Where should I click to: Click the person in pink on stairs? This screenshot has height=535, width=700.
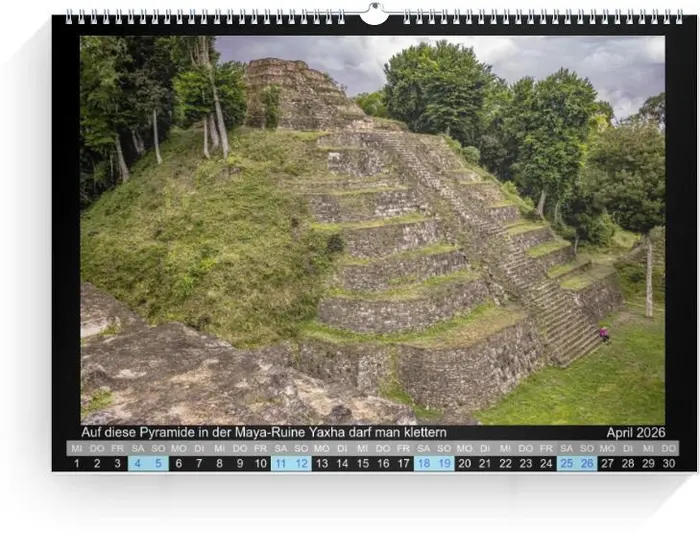(x=603, y=334)
